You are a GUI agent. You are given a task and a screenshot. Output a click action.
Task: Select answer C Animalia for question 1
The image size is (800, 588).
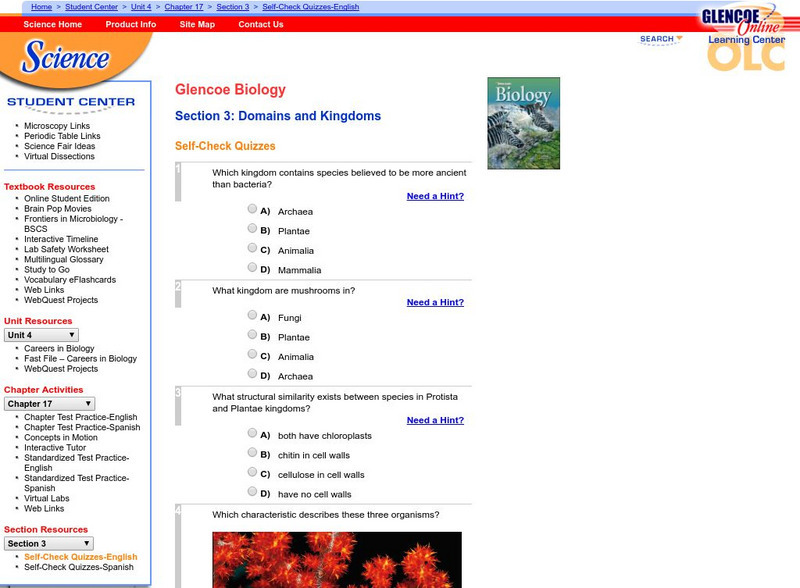click(x=252, y=248)
